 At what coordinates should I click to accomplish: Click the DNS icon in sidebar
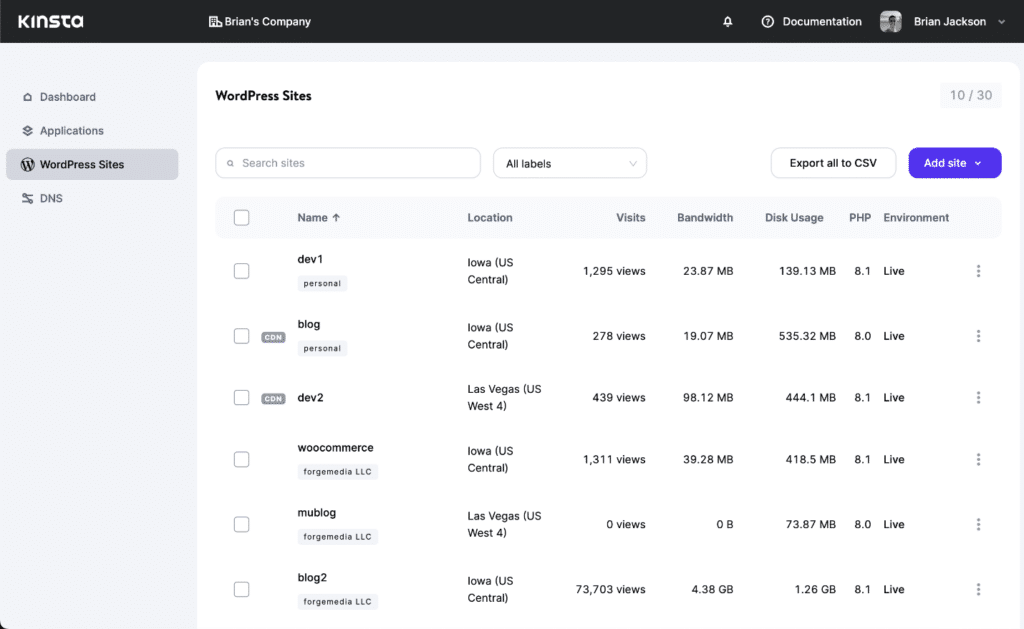coord(27,199)
